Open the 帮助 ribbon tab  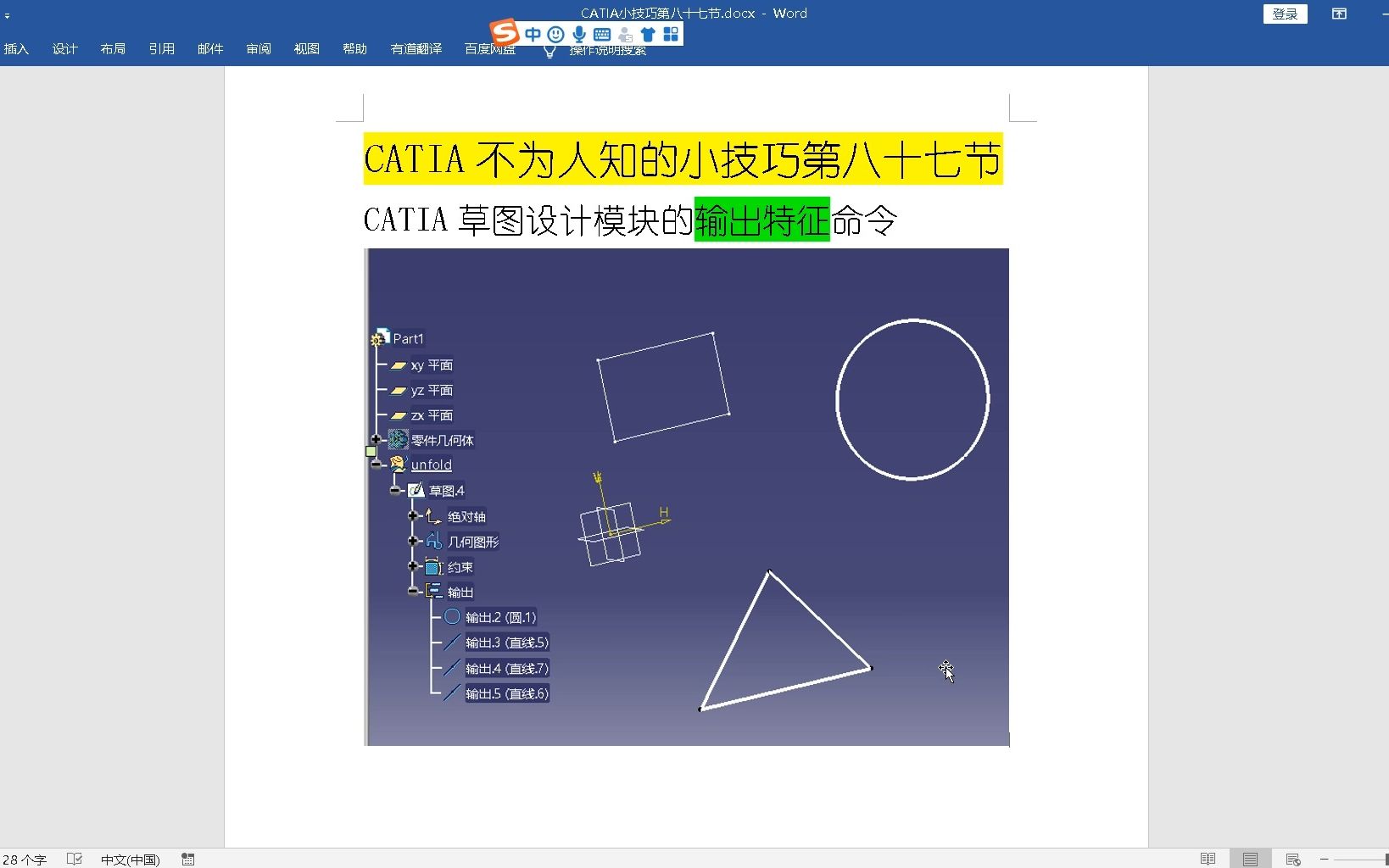[x=354, y=49]
